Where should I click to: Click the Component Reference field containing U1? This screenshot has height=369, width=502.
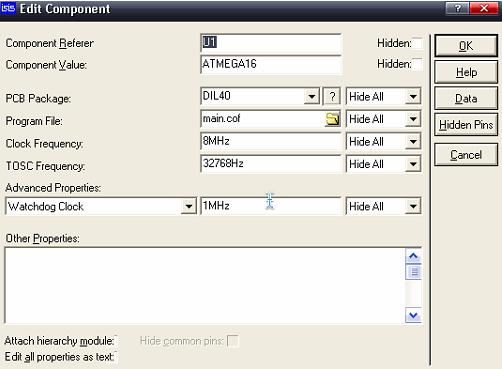coord(271,43)
